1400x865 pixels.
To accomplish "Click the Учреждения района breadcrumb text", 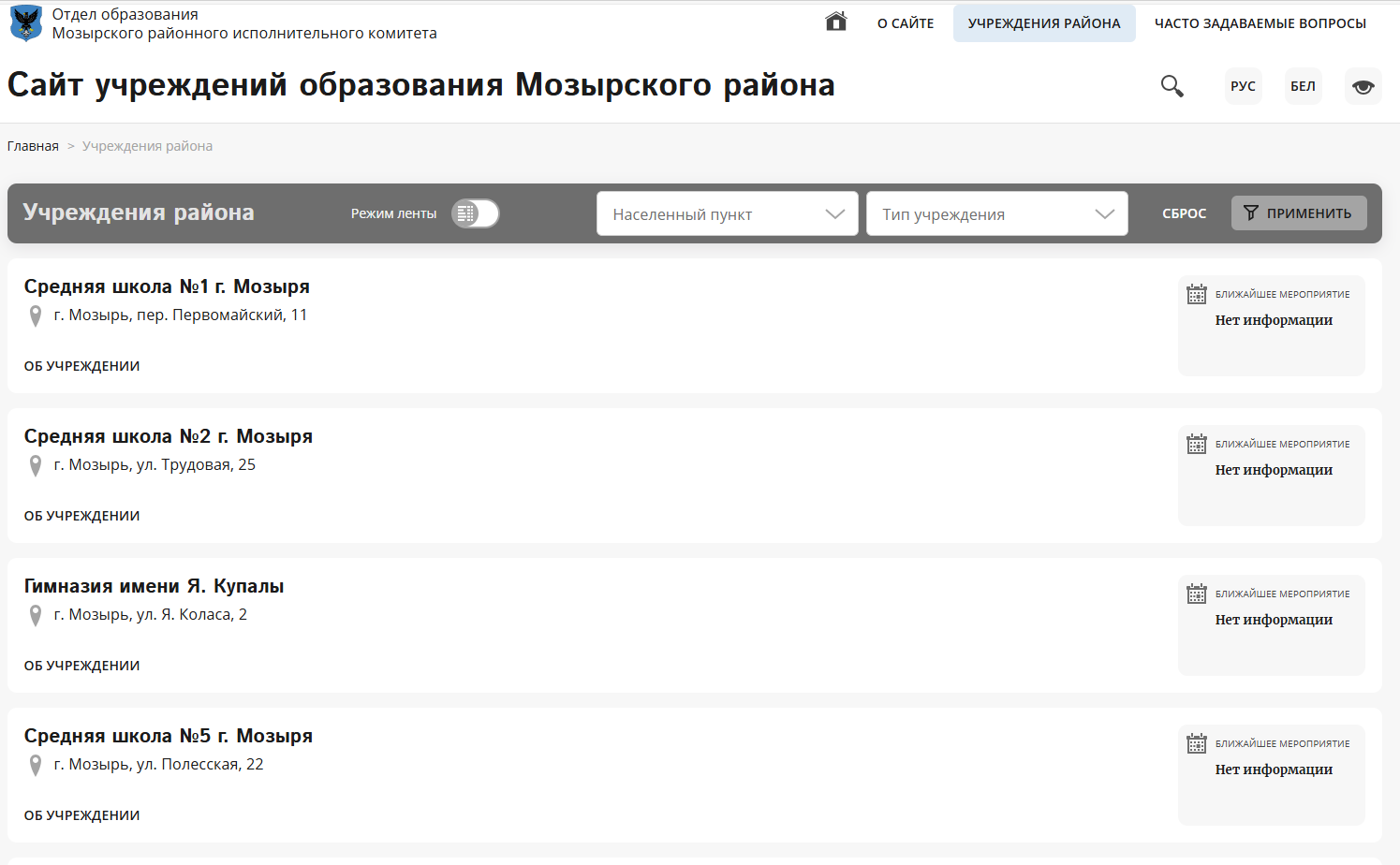I will click(x=147, y=146).
